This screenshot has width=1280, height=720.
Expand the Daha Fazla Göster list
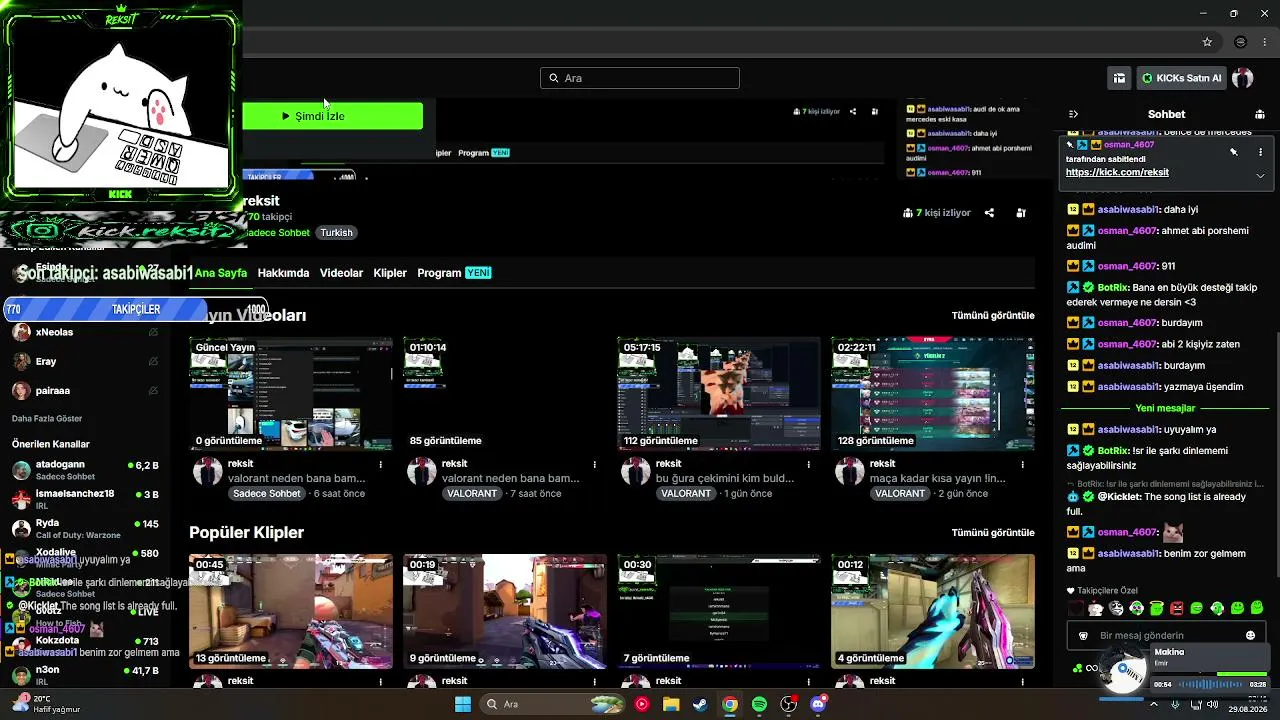point(47,418)
